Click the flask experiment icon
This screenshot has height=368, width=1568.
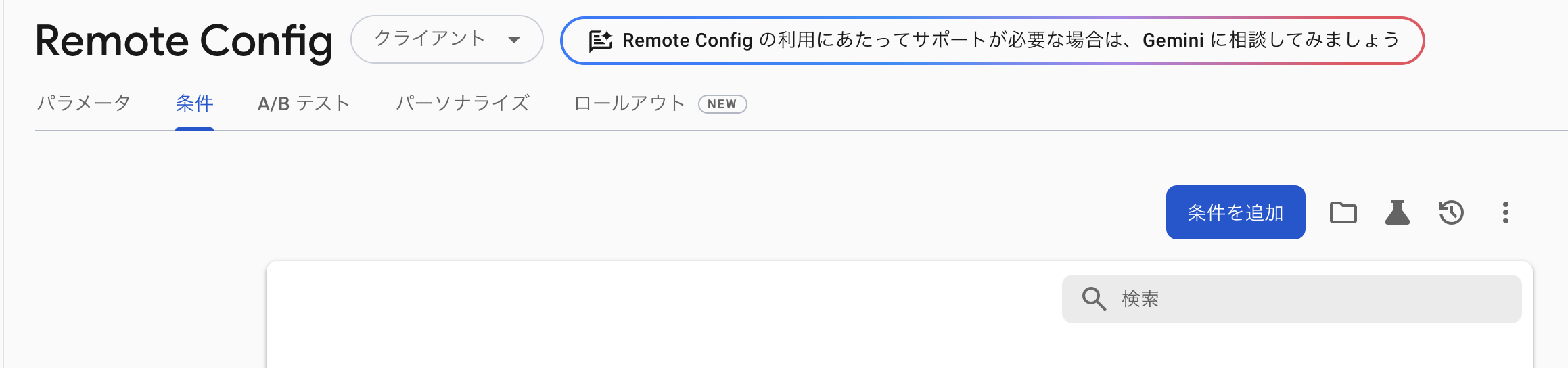pyautogui.click(x=1397, y=212)
